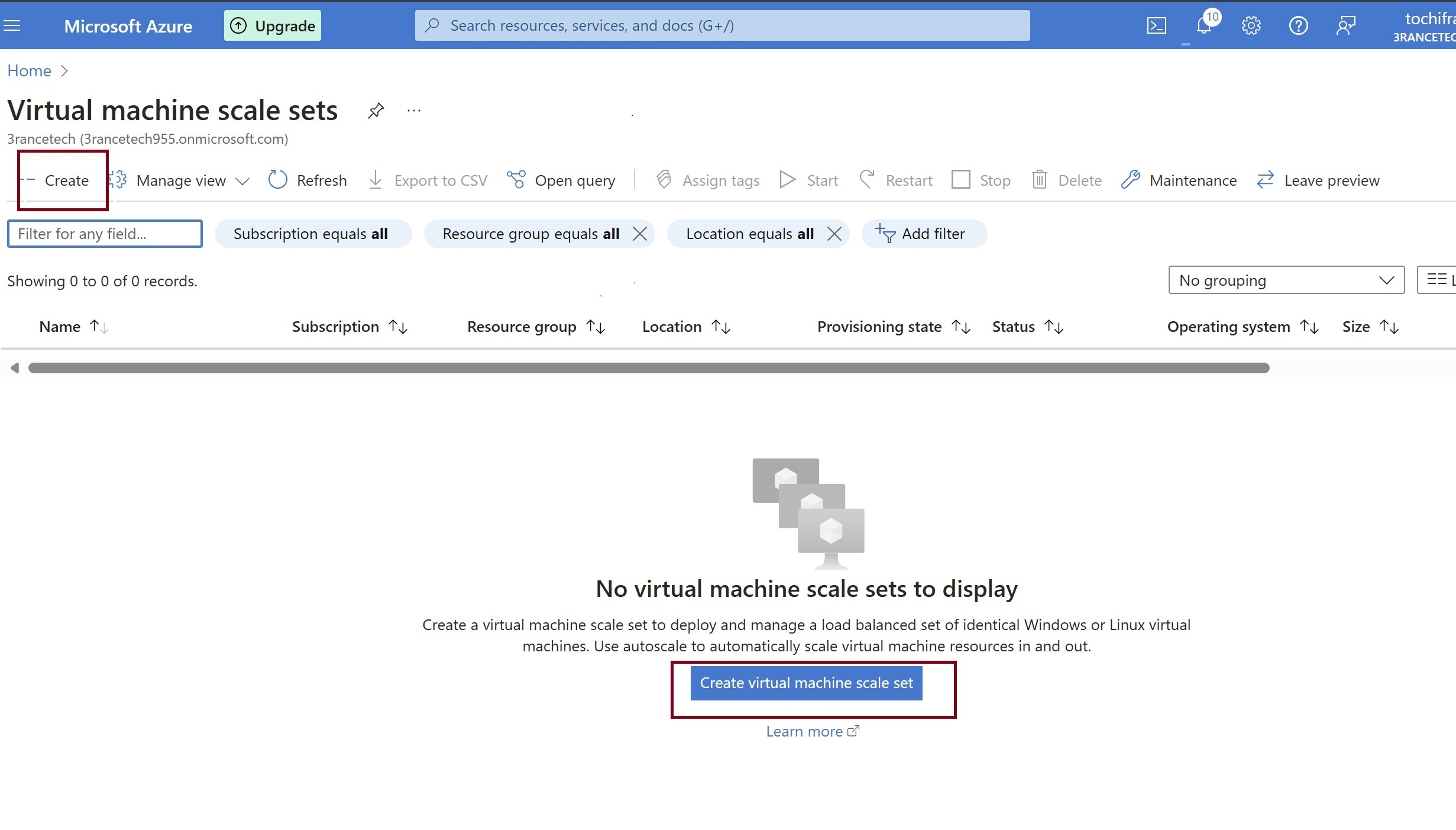This screenshot has width=1456, height=830.
Task: Remove the Location equals all filter
Action: click(834, 234)
